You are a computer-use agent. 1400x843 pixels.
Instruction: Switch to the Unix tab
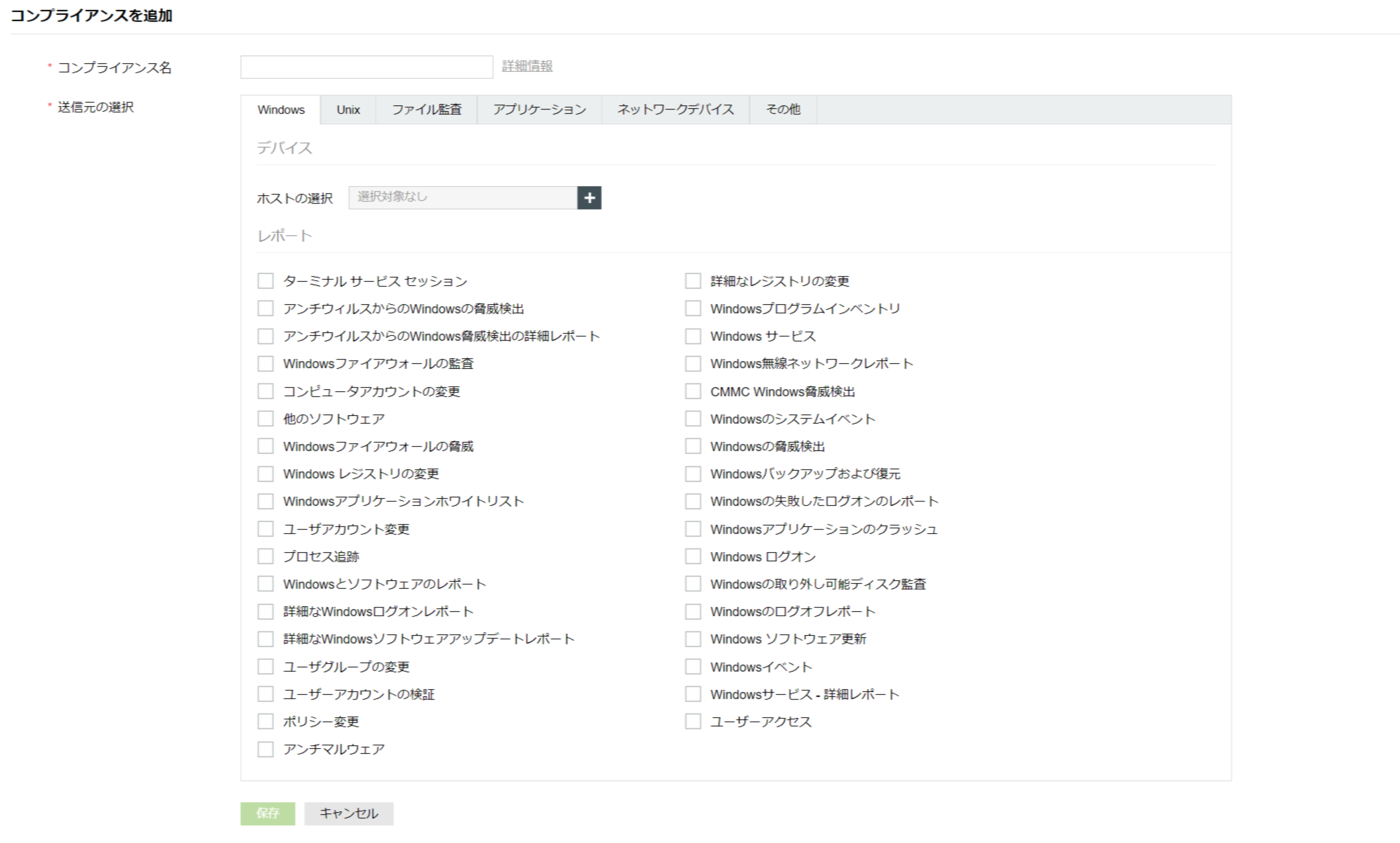tap(348, 110)
